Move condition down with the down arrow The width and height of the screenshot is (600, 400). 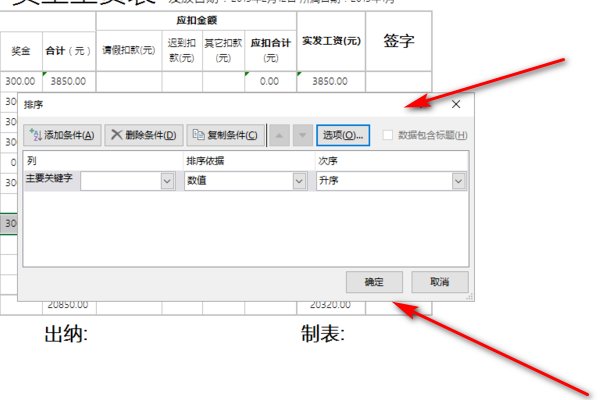(303, 135)
